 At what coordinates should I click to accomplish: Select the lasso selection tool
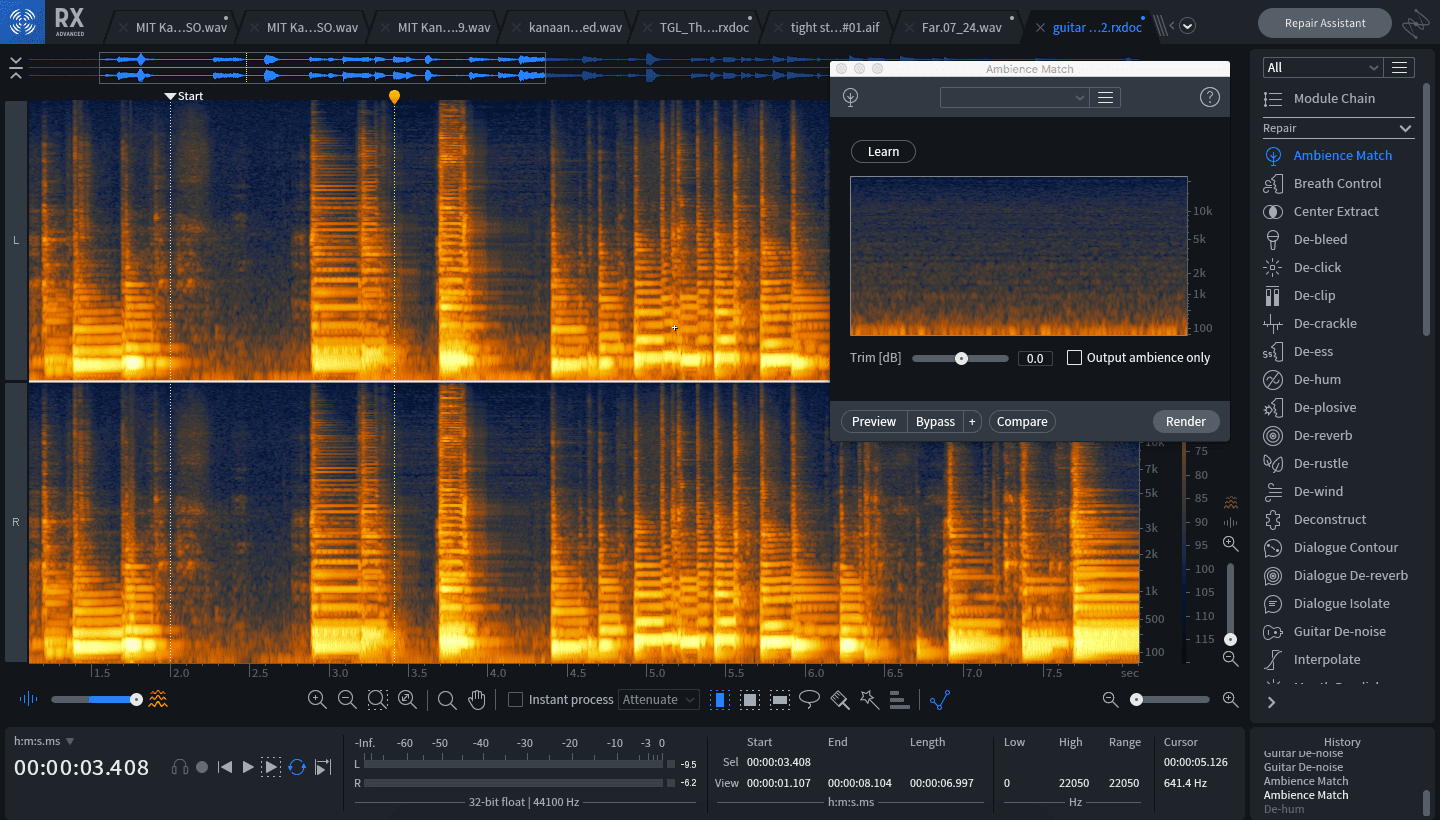(x=810, y=699)
